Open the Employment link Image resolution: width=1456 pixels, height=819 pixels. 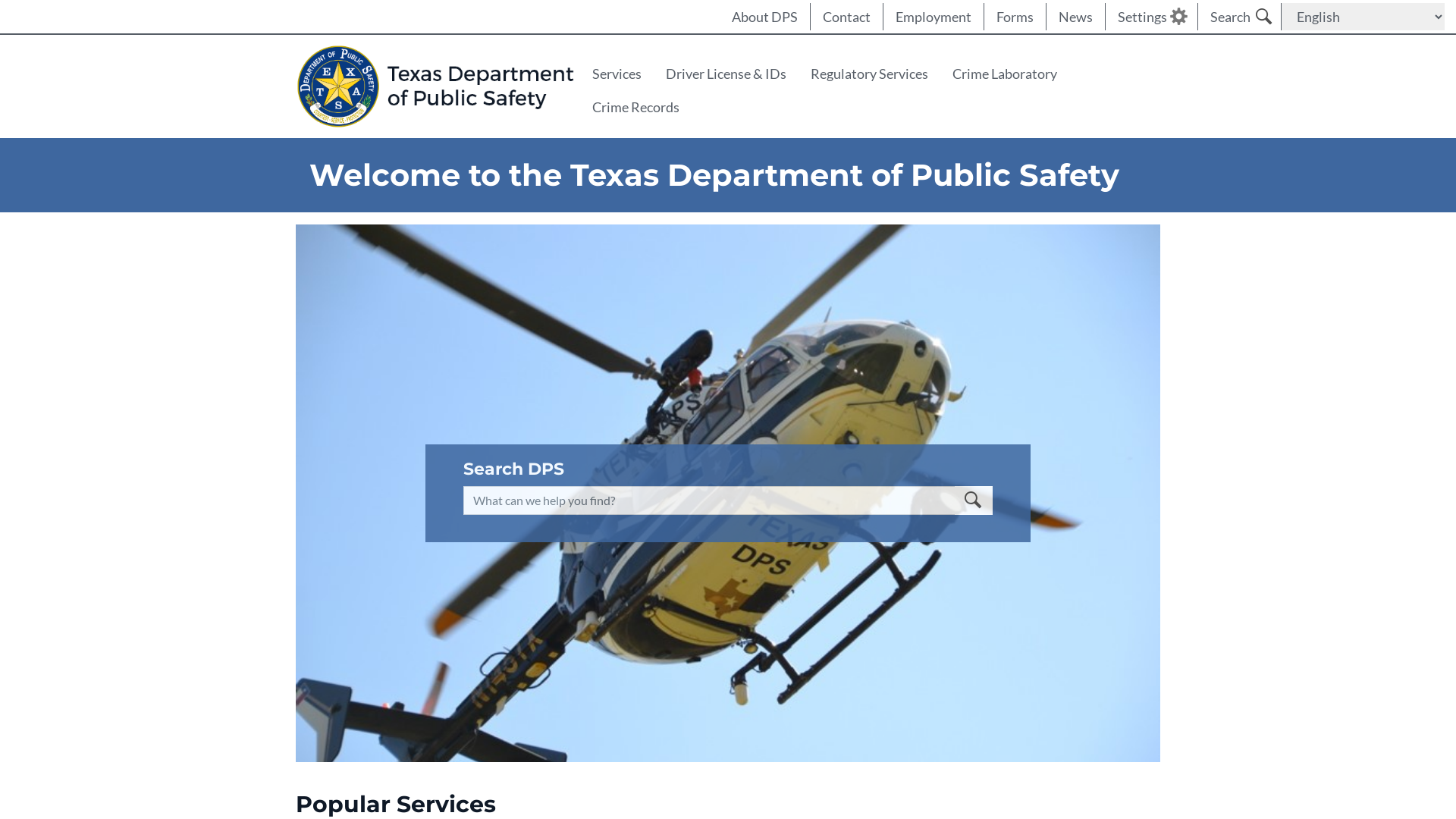pos(933,17)
